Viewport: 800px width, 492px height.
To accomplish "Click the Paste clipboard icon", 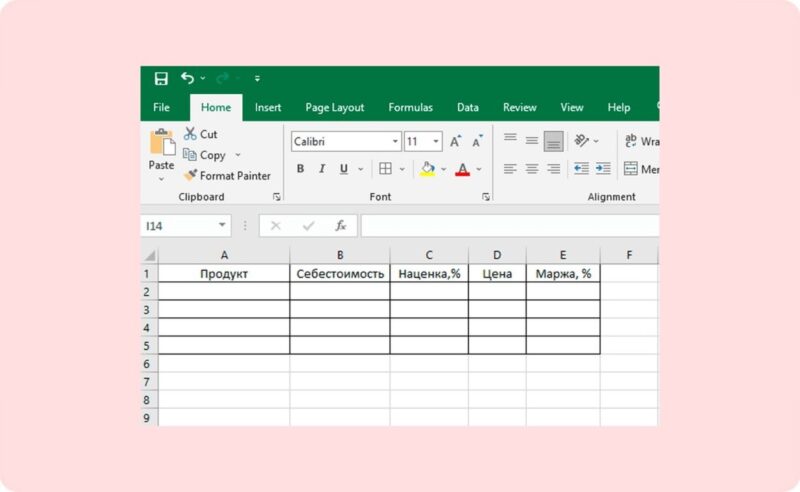I will point(162,142).
